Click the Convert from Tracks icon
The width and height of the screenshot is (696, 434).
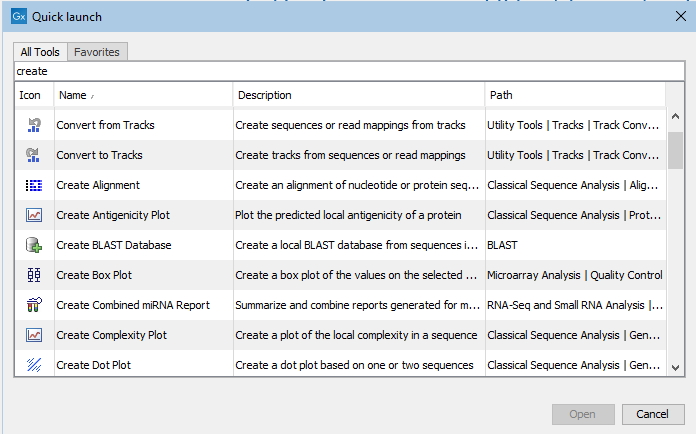click(x=34, y=125)
